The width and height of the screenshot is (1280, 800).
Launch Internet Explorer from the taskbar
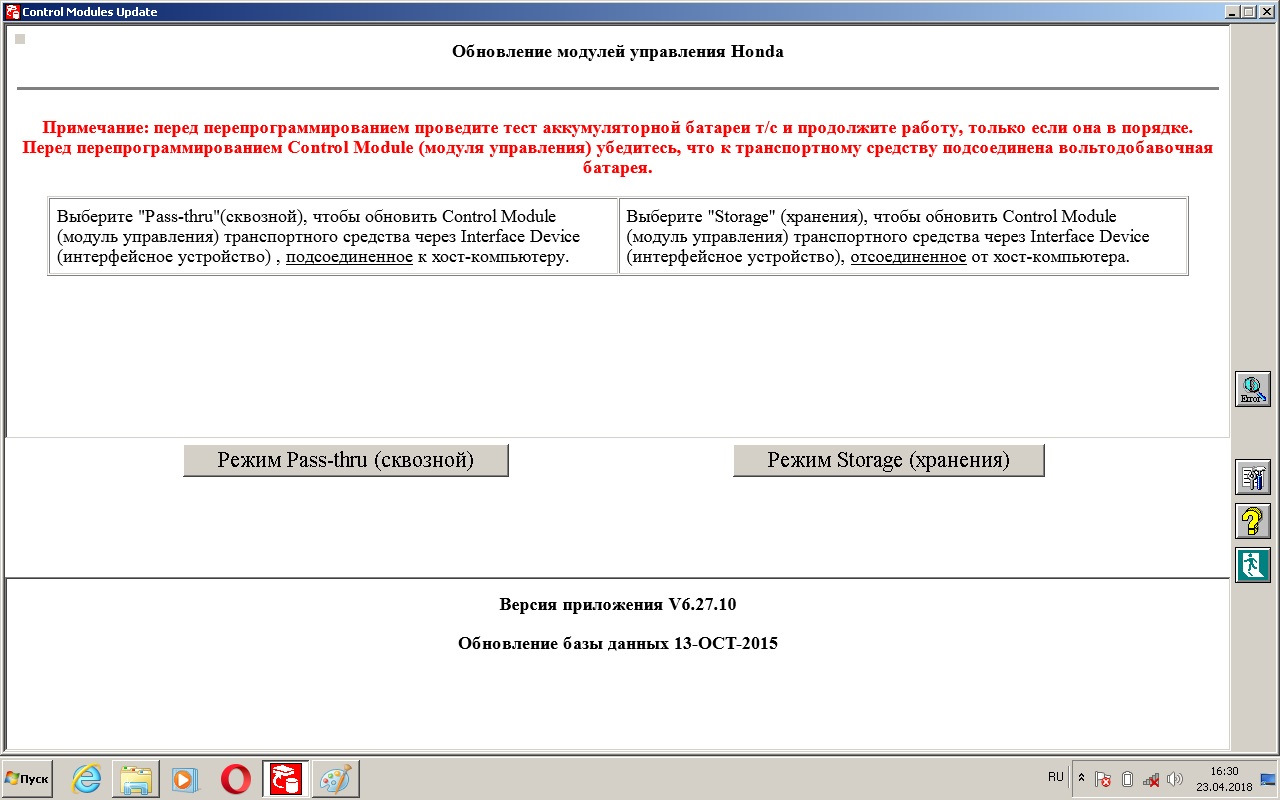tap(88, 779)
